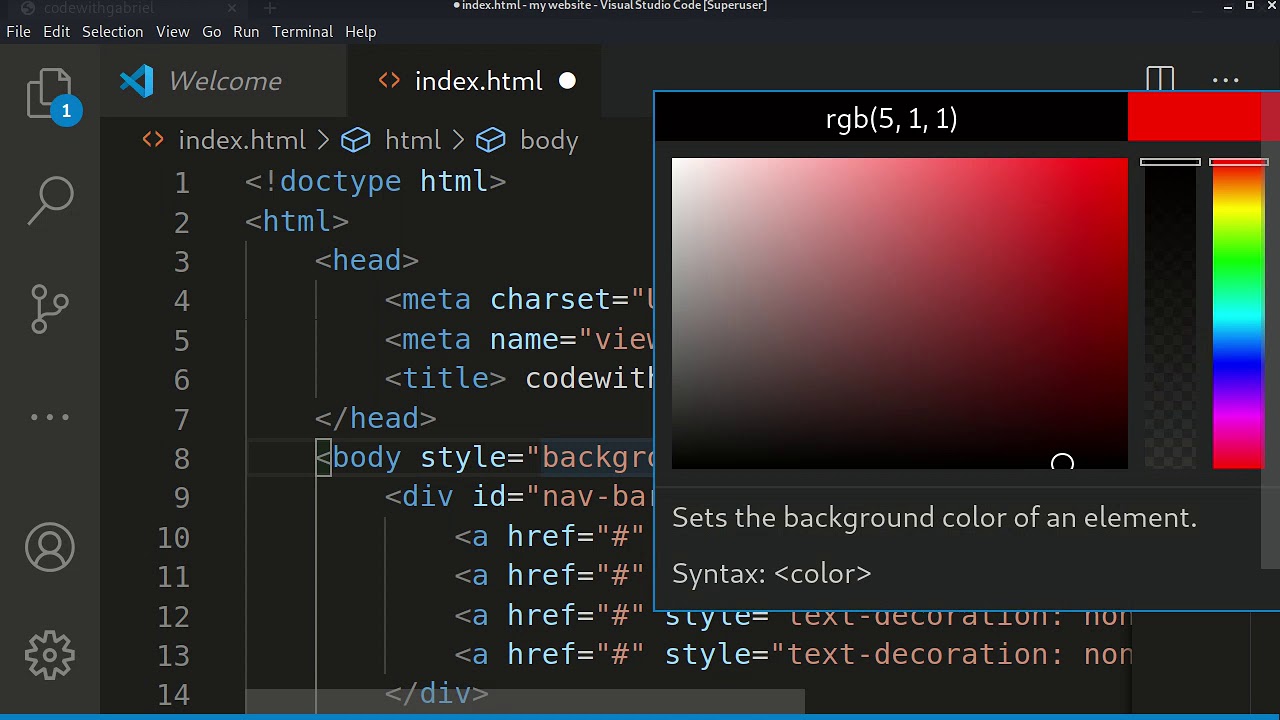Open the Go menu
The image size is (1280, 720).
[x=211, y=32]
